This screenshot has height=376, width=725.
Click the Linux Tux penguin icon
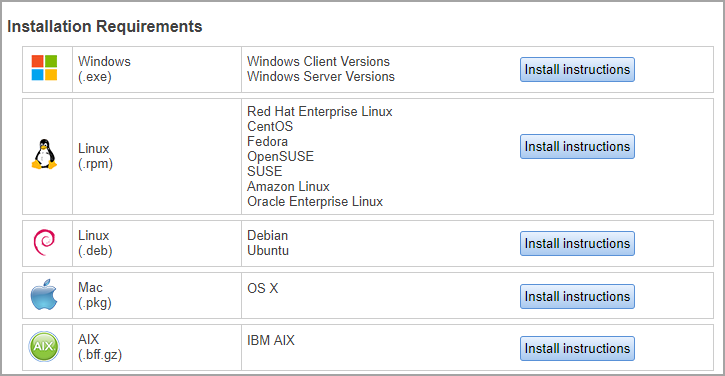pyautogui.click(x=44, y=154)
